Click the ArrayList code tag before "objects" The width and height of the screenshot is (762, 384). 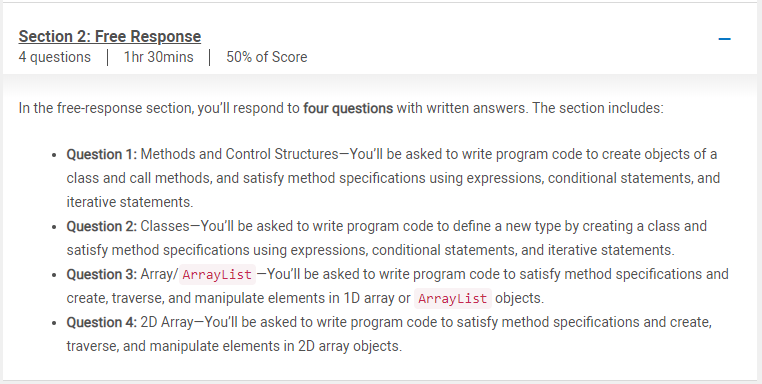click(452, 298)
